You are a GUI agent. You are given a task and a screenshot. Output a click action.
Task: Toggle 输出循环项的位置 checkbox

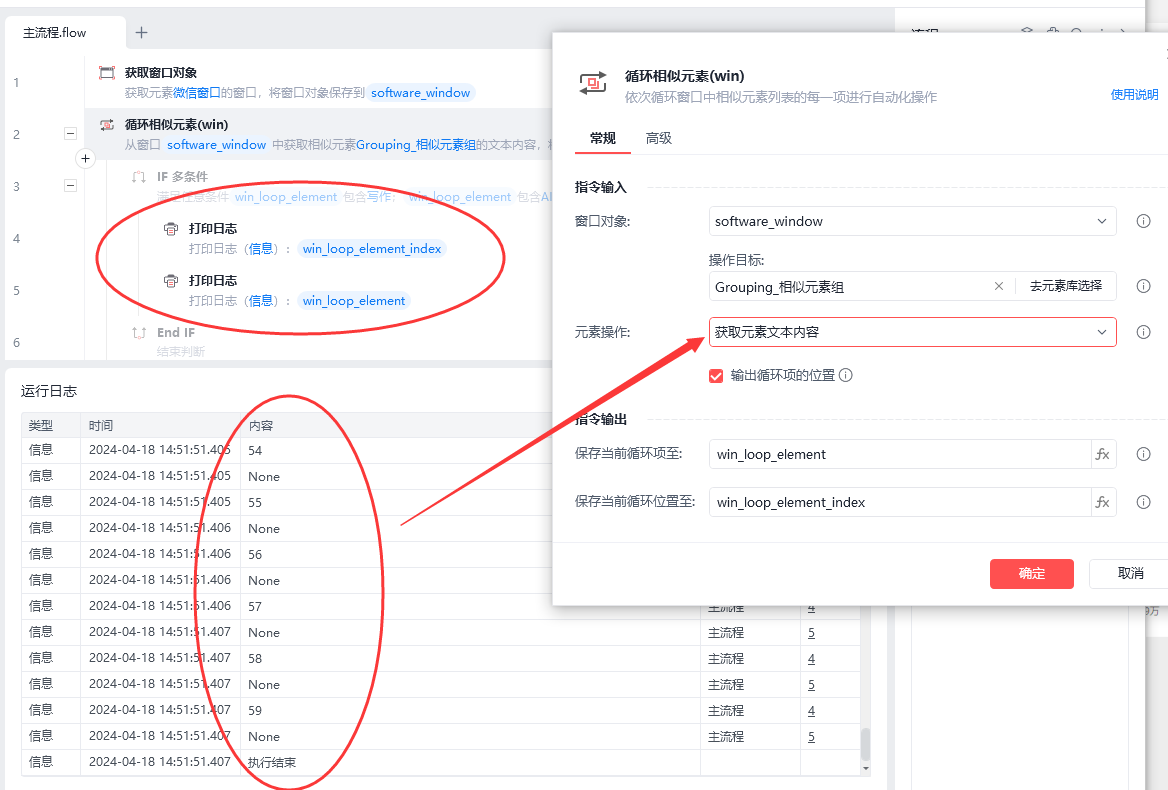click(x=716, y=376)
